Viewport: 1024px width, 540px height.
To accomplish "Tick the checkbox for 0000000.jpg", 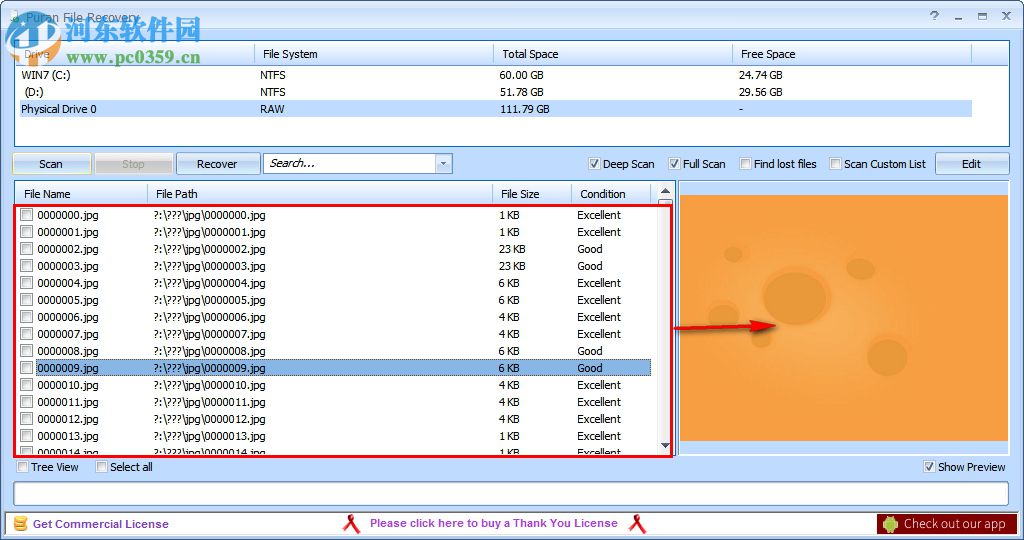I will click(26, 215).
